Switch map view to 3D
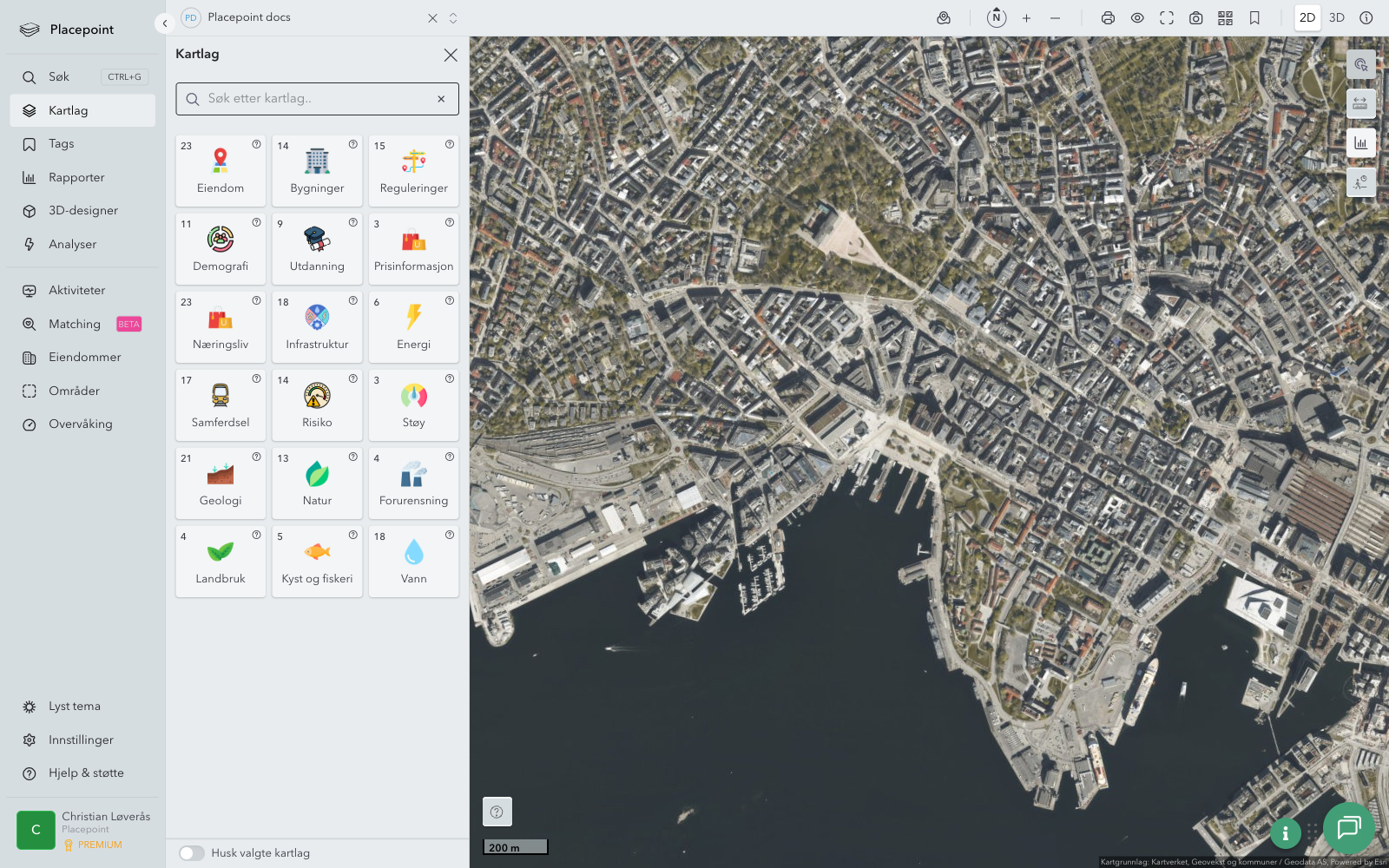1389x868 pixels. click(1336, 18)
